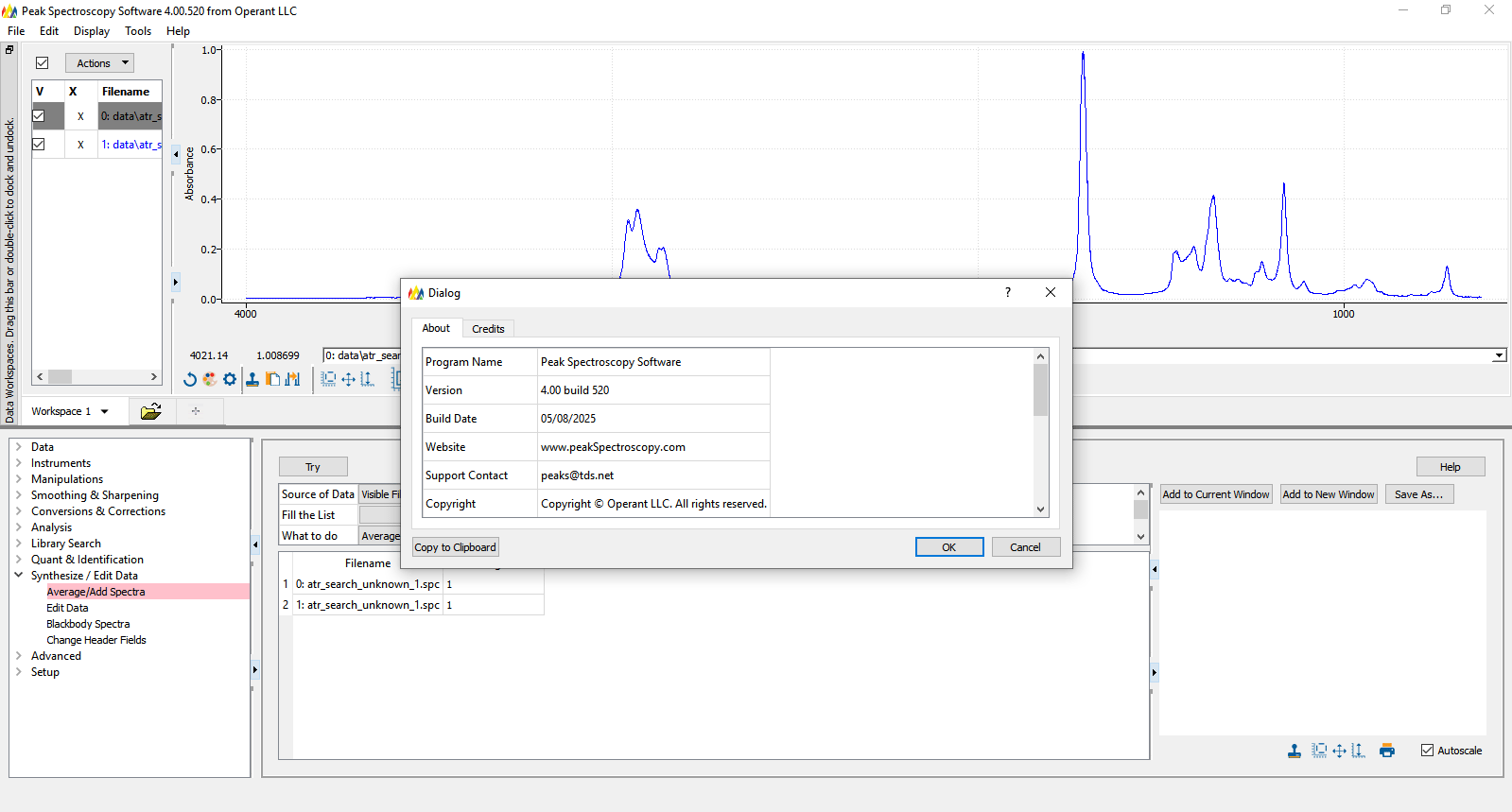The height and width of the screenshot is (812, 1512).
Task: Open the spectrum selector combo box arrow at far right
Action: (1499, 355)
